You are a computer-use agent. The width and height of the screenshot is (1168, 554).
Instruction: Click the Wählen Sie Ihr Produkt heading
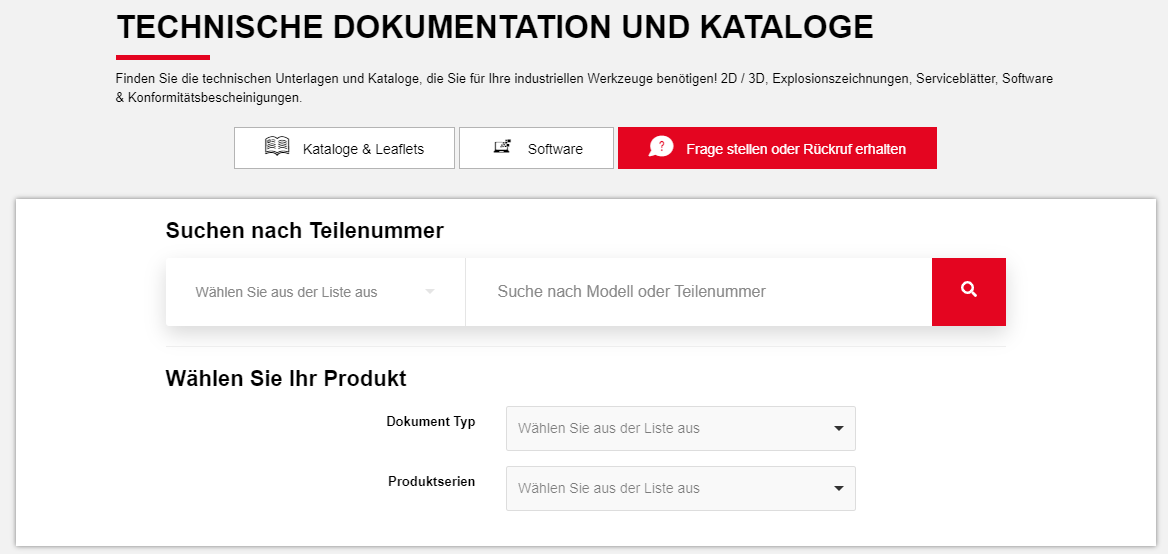tap(285, 379)
